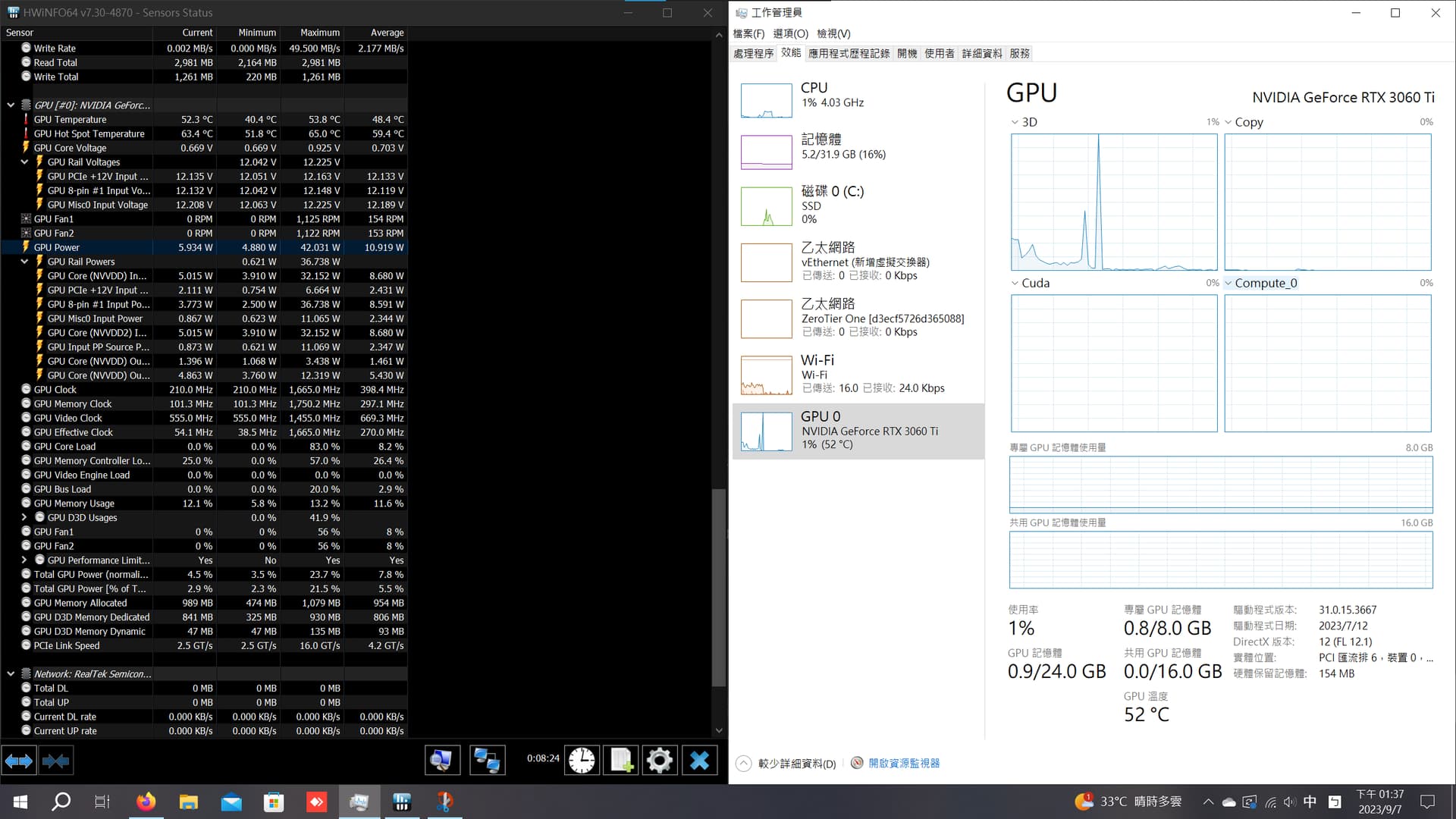Viewport: 1456px width, 819px height.
Task: Expand the GPU D3D Usages tree item
Action: [24, 517]
